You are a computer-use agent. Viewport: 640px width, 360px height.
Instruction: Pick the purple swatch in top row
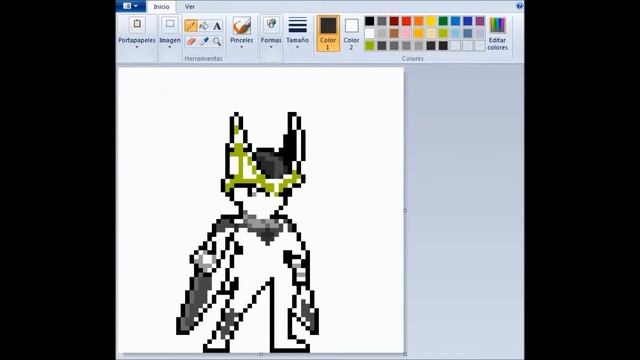click(480, 21)
